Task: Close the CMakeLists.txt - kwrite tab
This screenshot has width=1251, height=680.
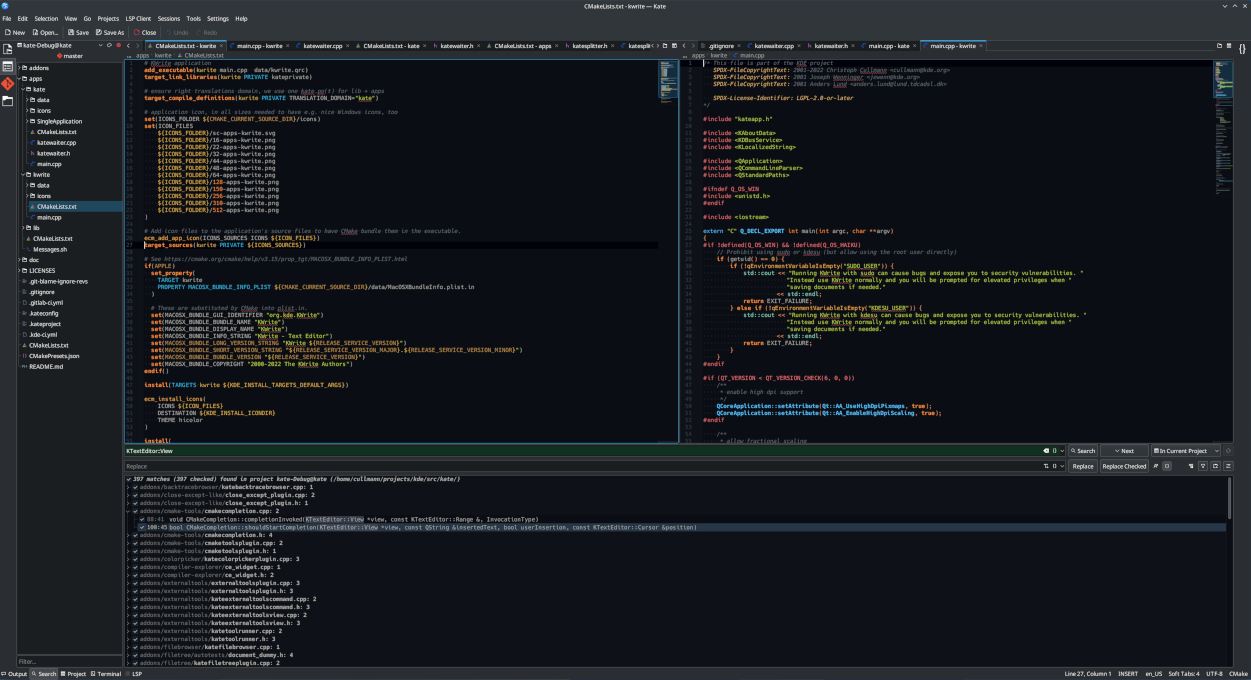Action: pos(223,46)
